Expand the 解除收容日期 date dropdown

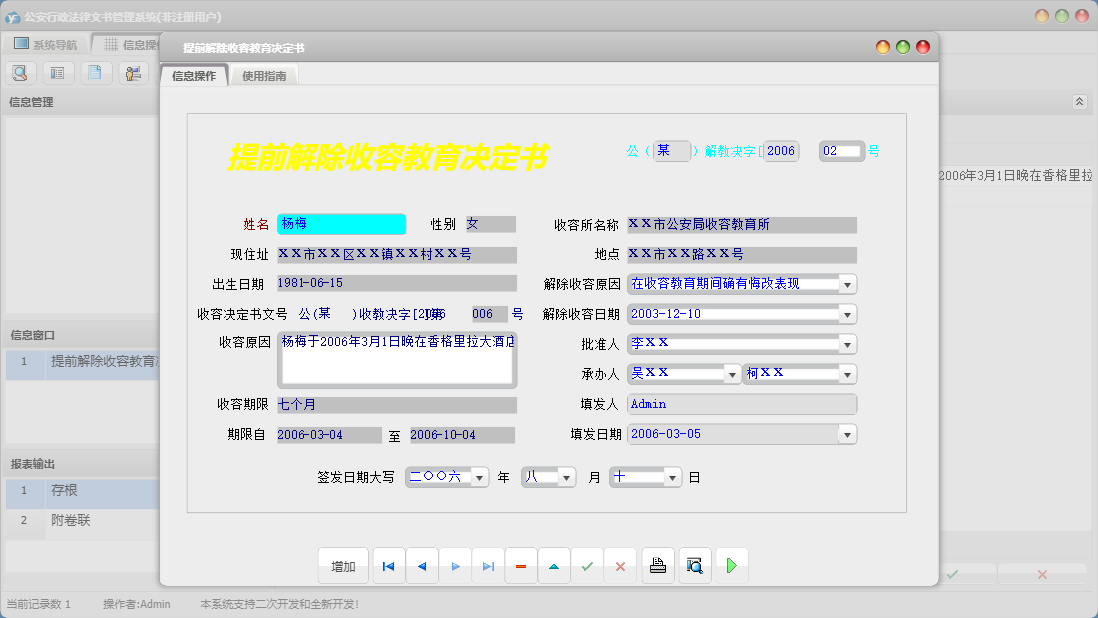(848, 314)
